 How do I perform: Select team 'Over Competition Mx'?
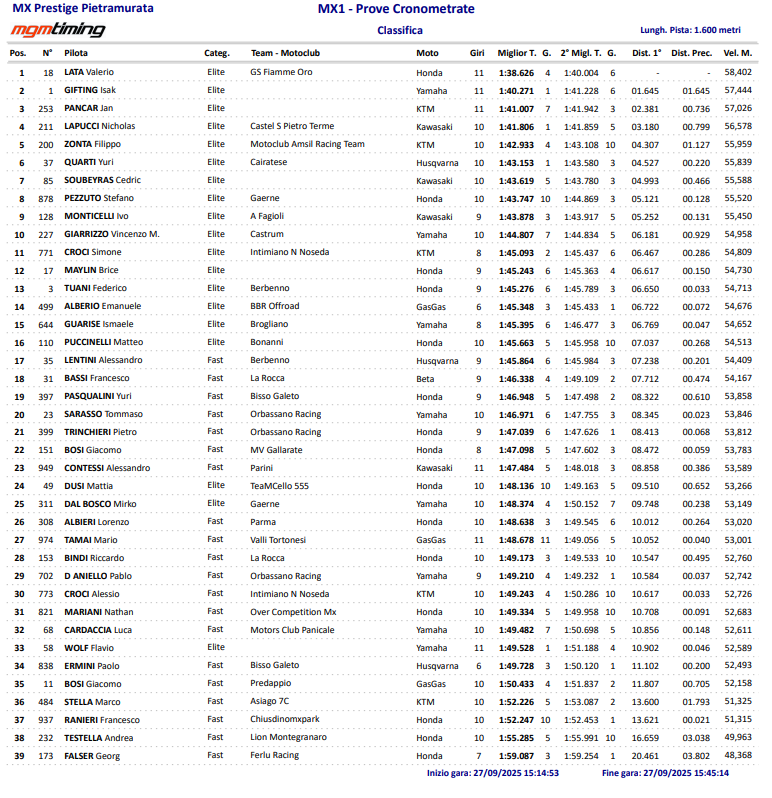(x=293, y=612)
